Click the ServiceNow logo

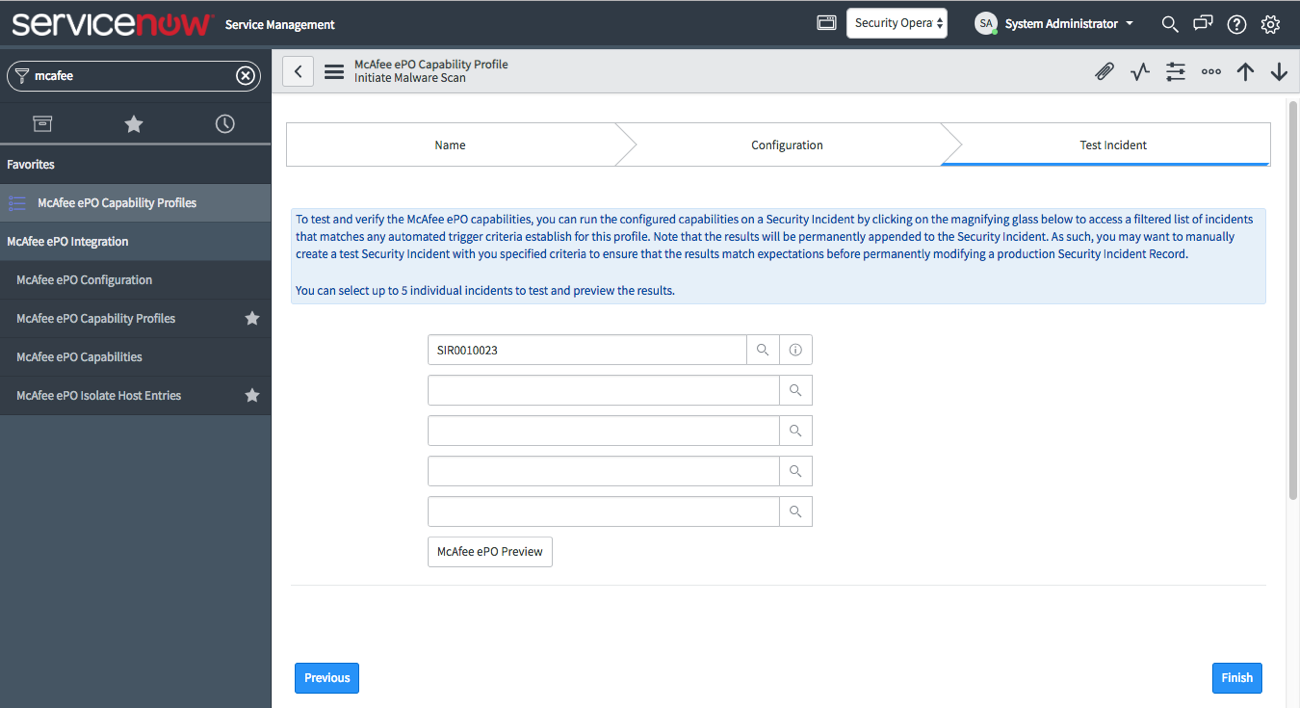click(112, 24)
